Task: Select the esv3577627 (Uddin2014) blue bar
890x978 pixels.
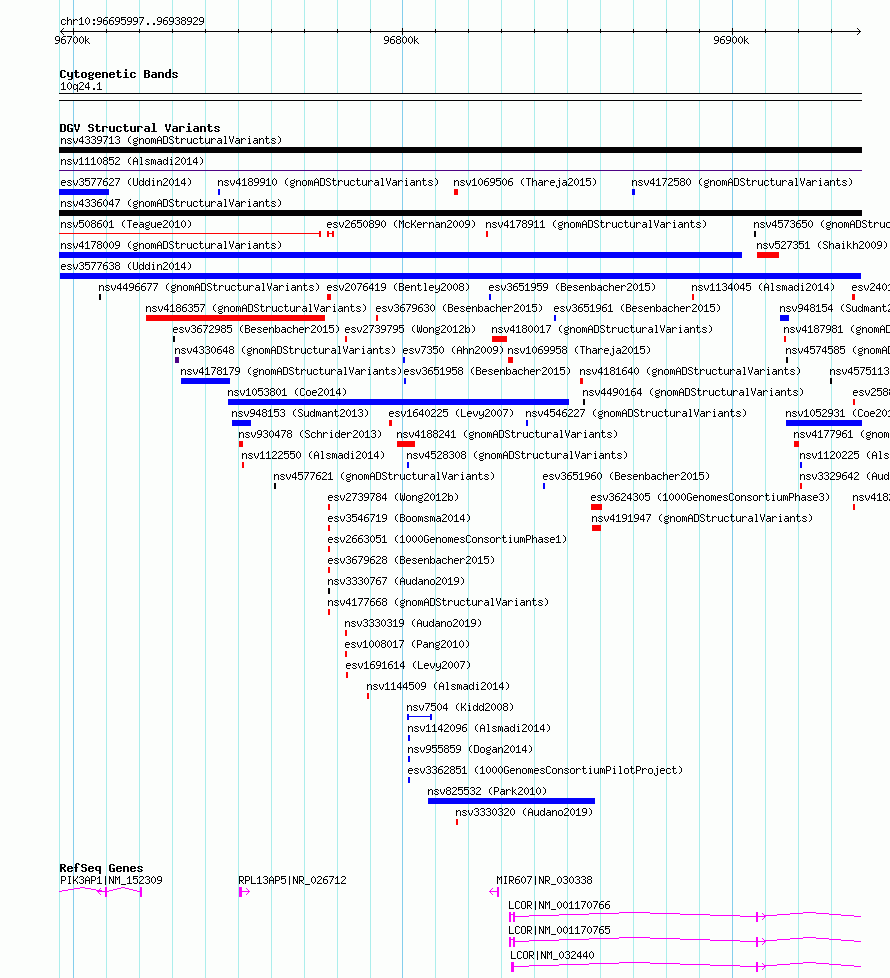Action: click(84, 192)
